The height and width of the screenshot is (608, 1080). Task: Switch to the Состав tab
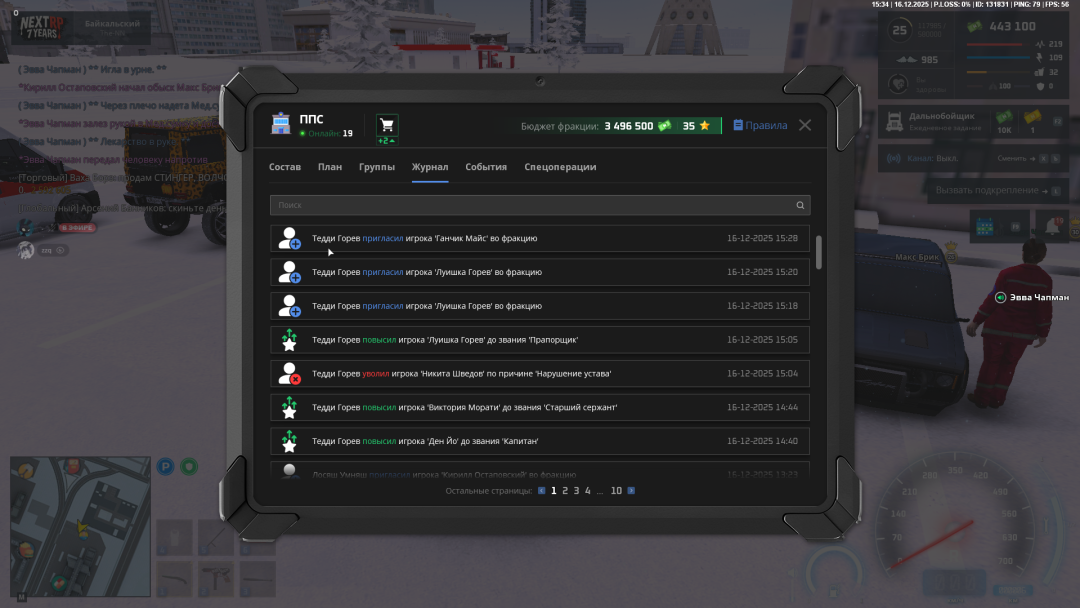285,167
